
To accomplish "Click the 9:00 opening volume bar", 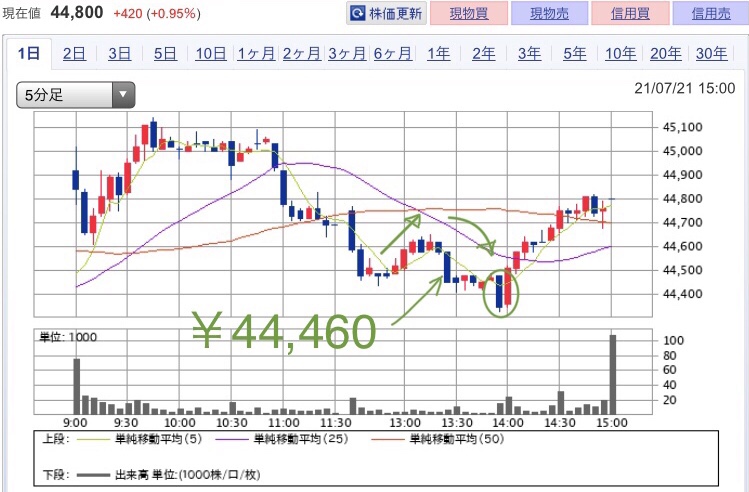I will coord(76,386).
